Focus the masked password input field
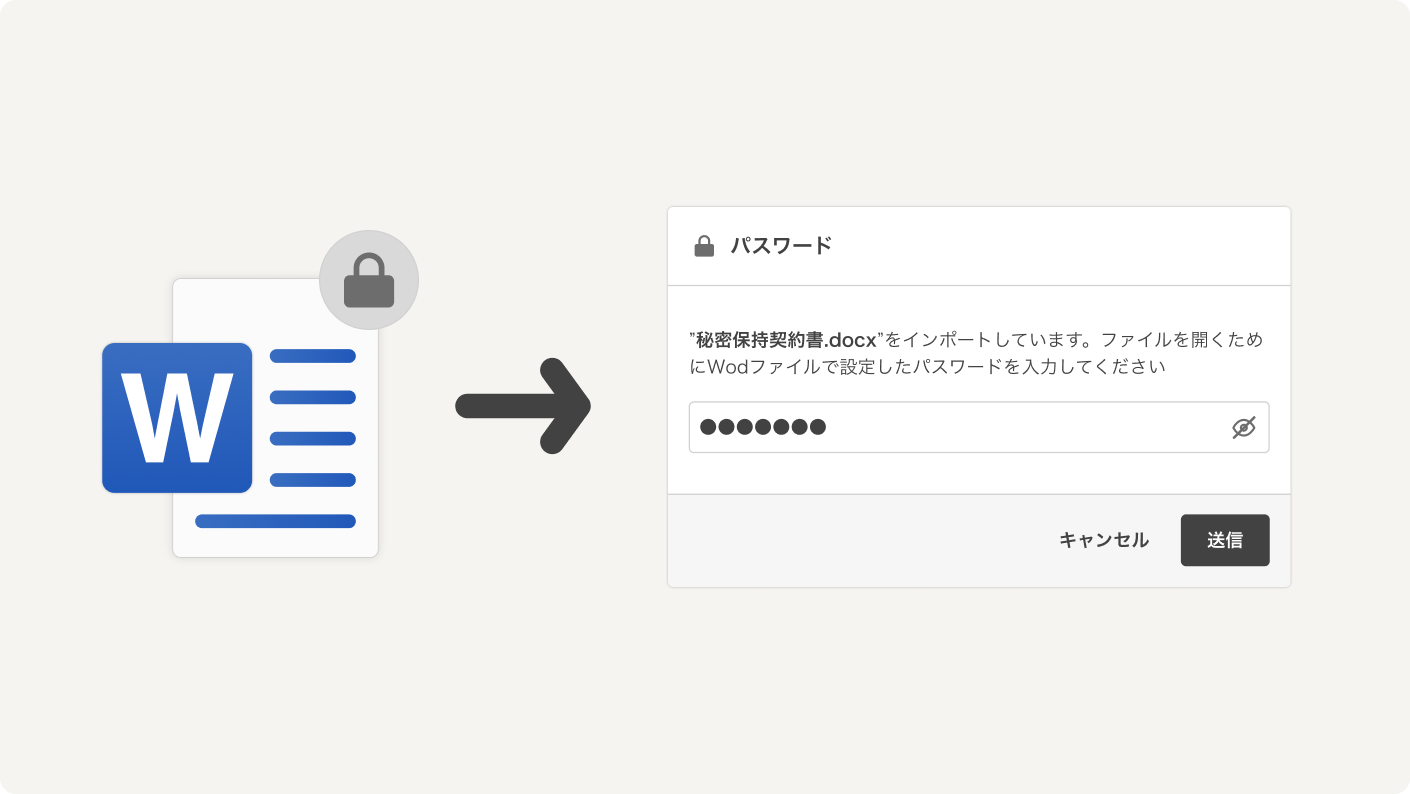The height and width of the screenshot is (794, 1410). [x=1000, y=428]
